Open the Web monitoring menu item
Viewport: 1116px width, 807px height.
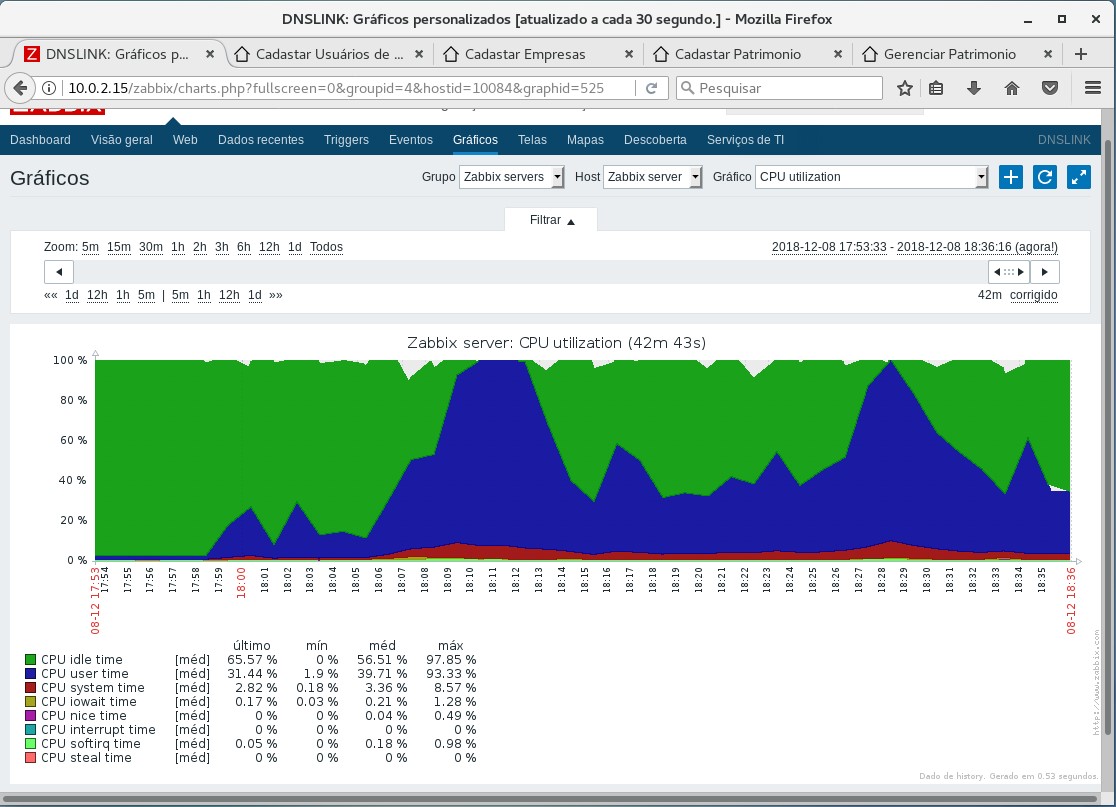pyautogui.click(x=185, y=139)
